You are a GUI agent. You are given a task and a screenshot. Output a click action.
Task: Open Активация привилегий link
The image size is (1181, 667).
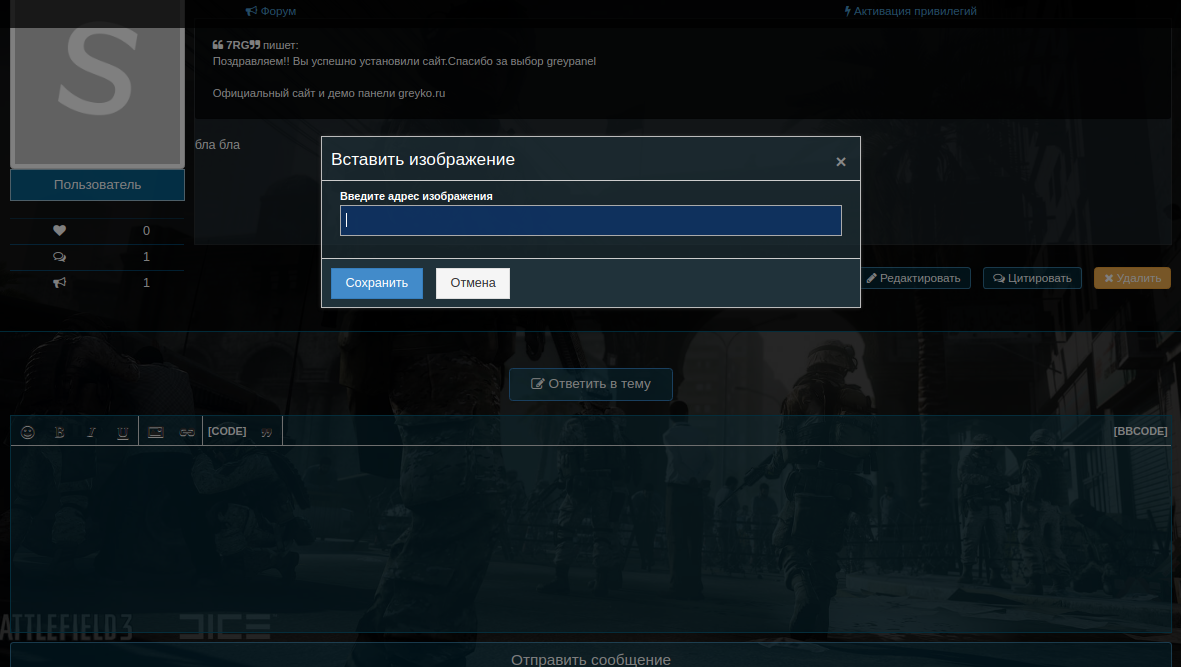(911, 11)
